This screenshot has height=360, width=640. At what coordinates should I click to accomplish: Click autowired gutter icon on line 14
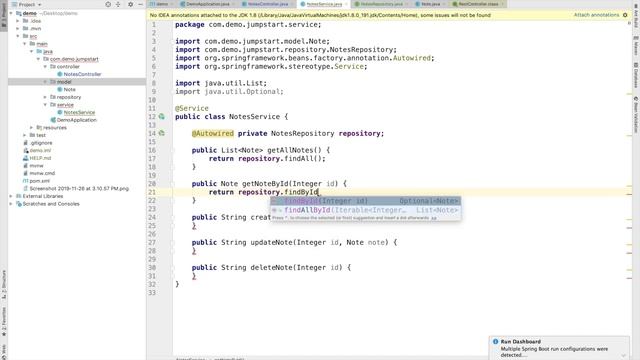point(162,133)
